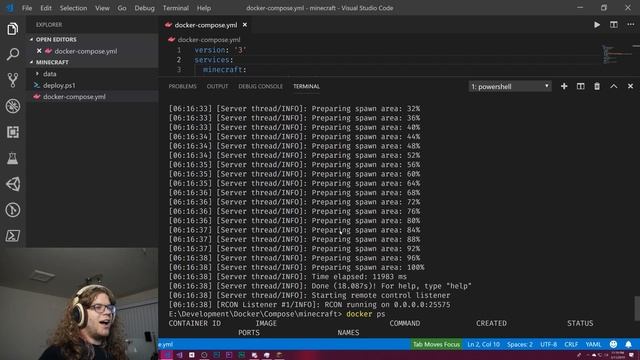Click the editor minimap
This screenshot has width=640, height=360.
pos(618,54)
